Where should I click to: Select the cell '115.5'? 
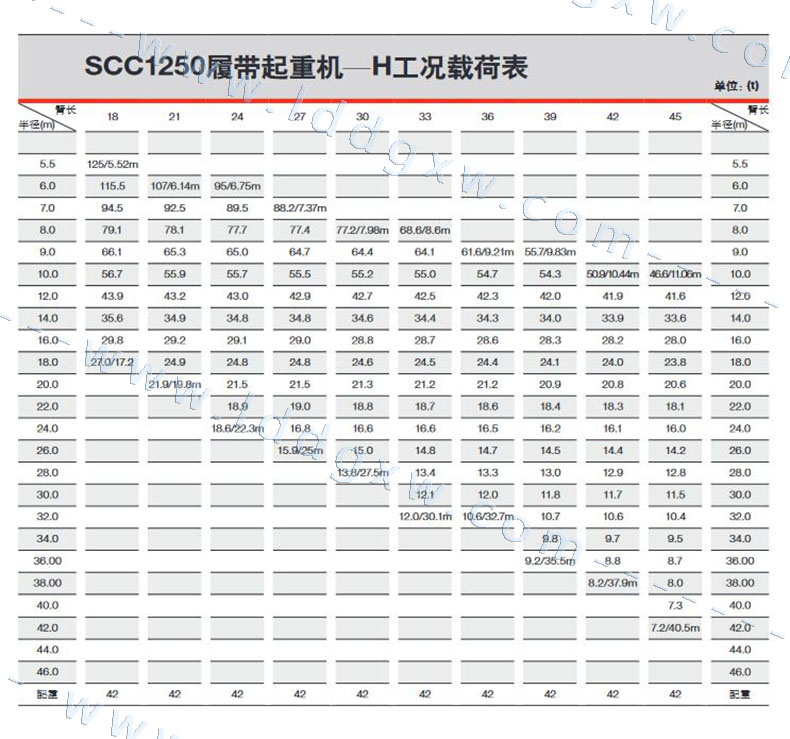coord(112,186)
